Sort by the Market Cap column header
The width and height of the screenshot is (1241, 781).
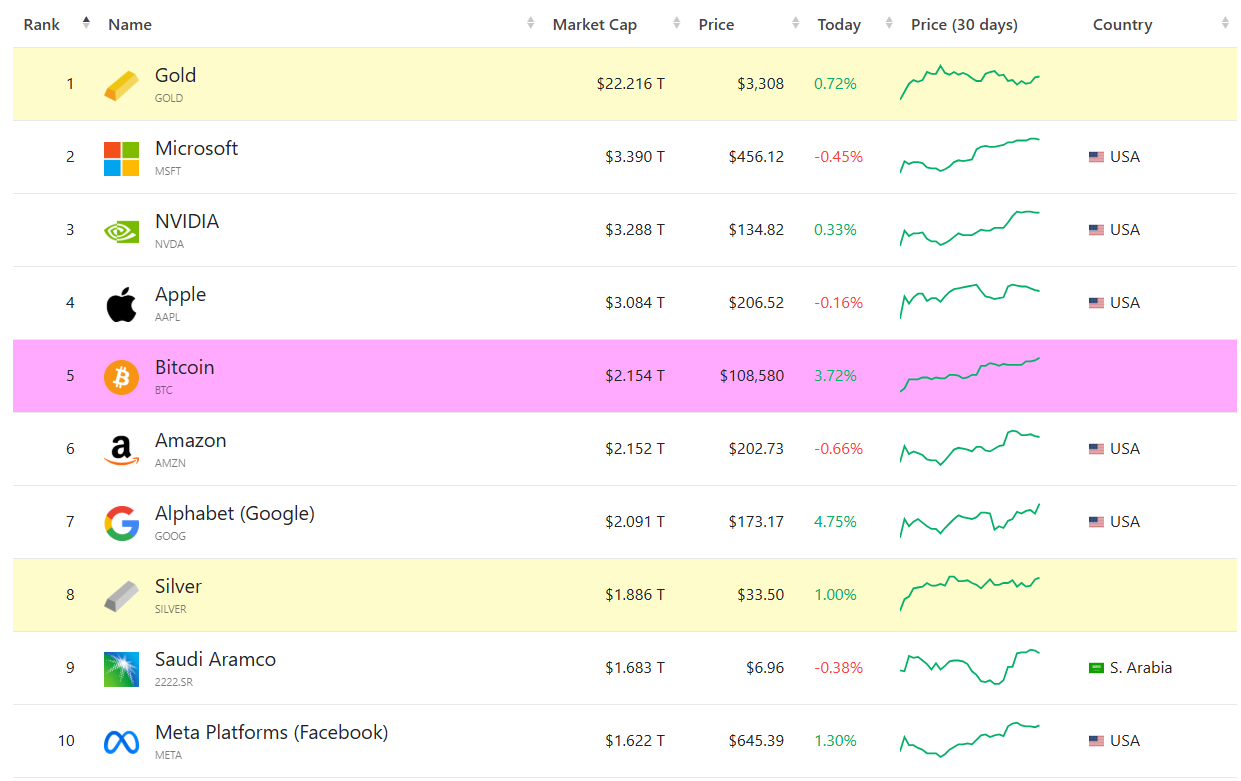pos(594,25)
